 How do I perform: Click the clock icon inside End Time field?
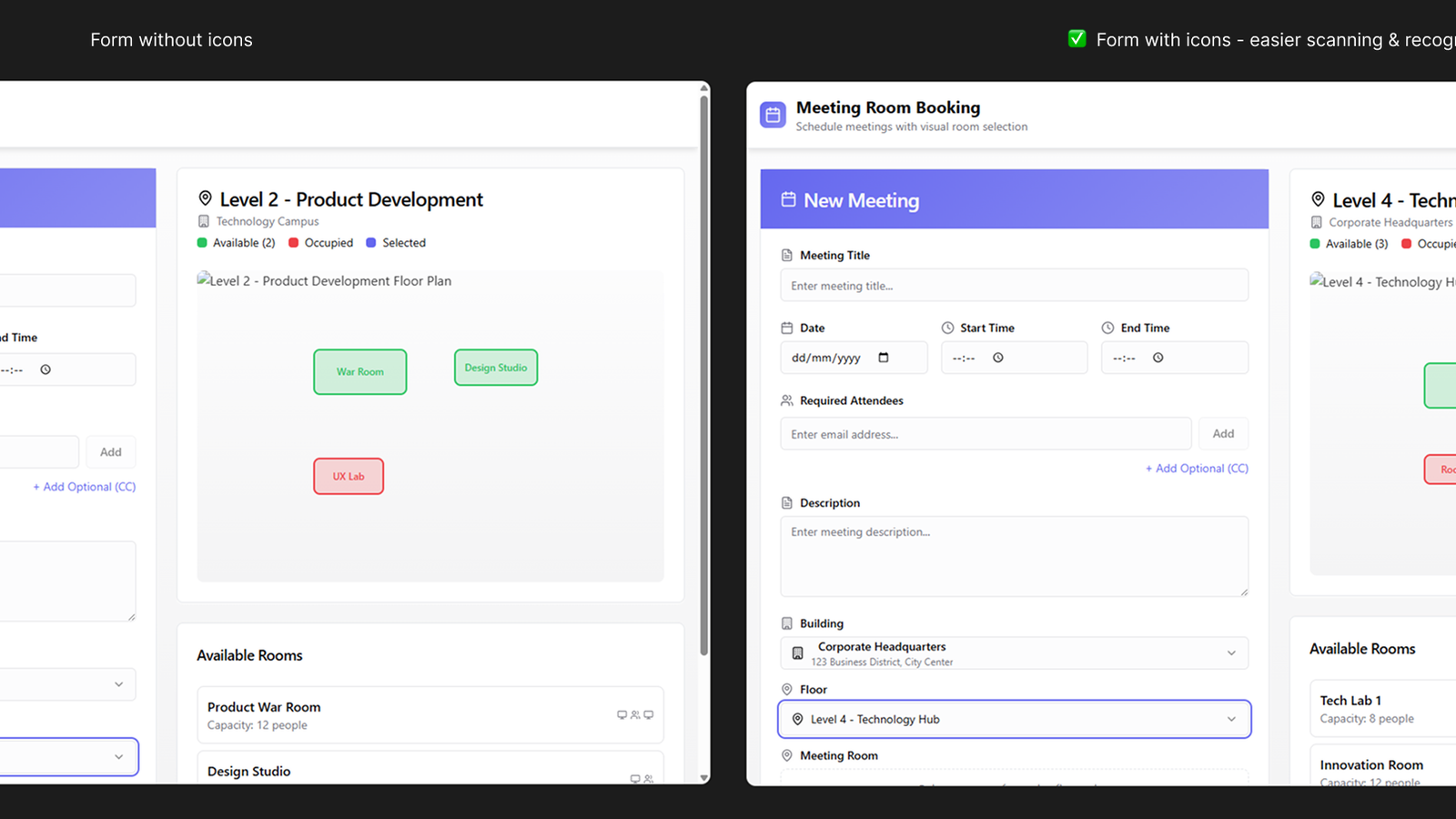click(1158, 358)
